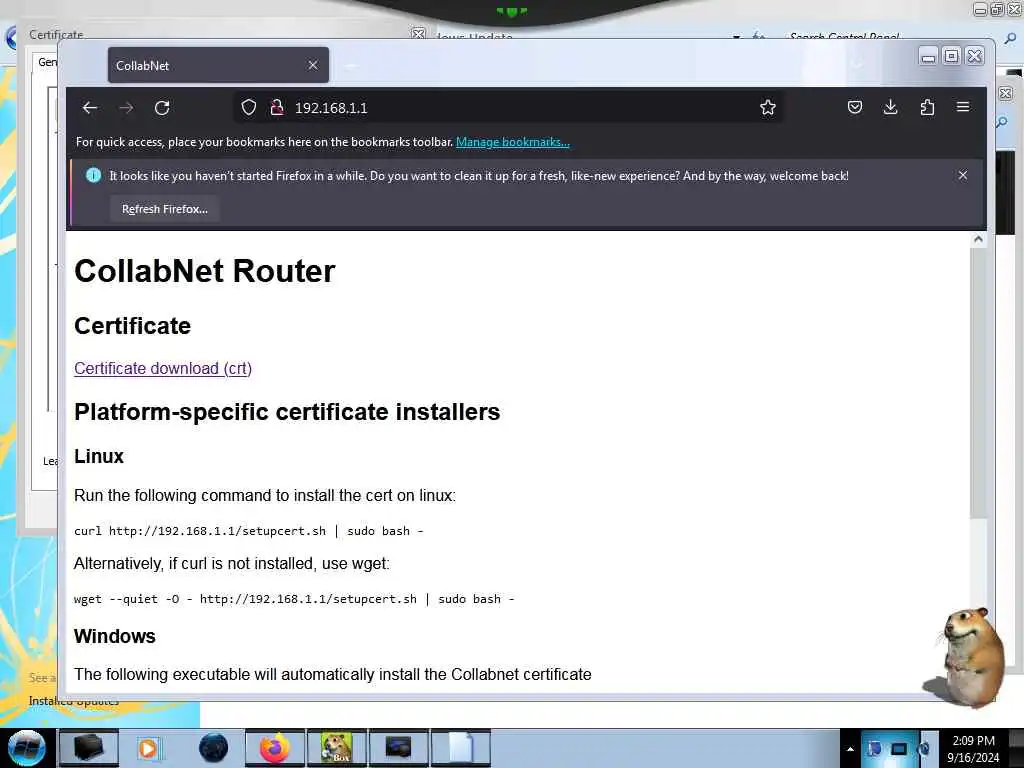The height and width of the screenshot is (768, 1024).
Task: Close the Certificate dialog behind Firefox
Action: [419, 33]
